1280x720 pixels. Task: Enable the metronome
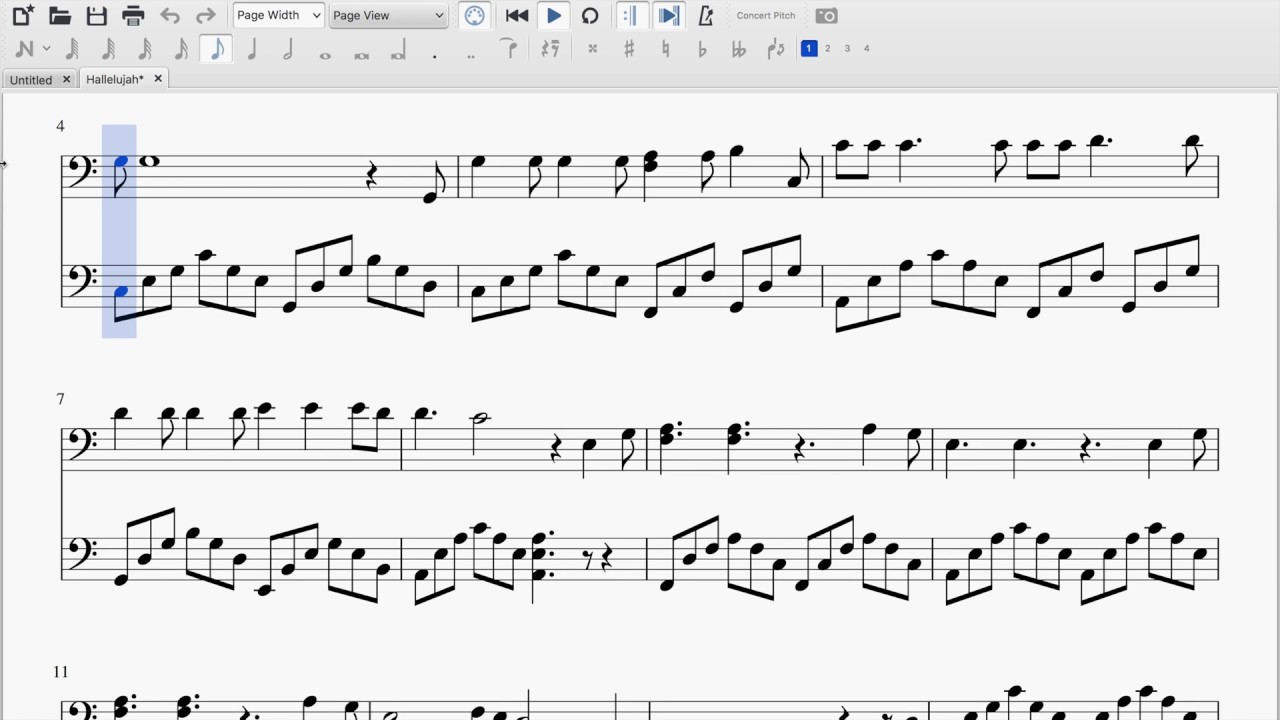tap(706, 15)
